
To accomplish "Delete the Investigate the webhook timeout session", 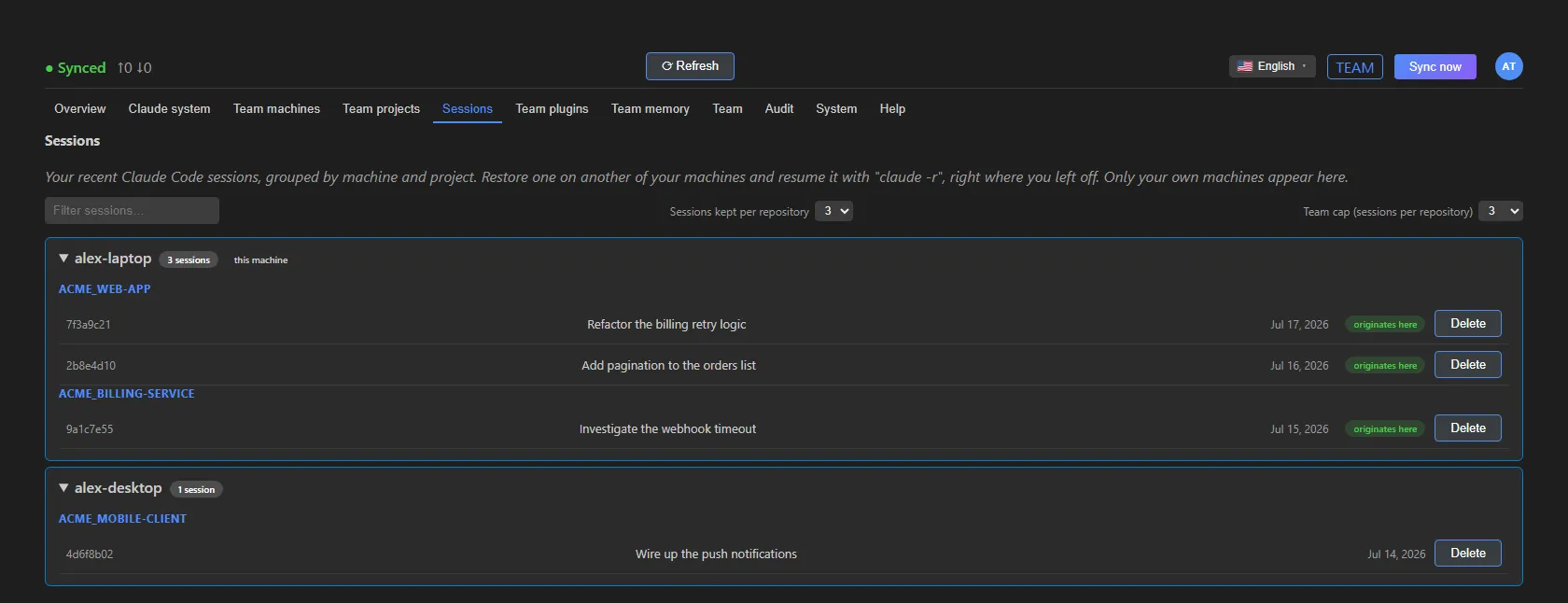I will tap(1467, 428).
